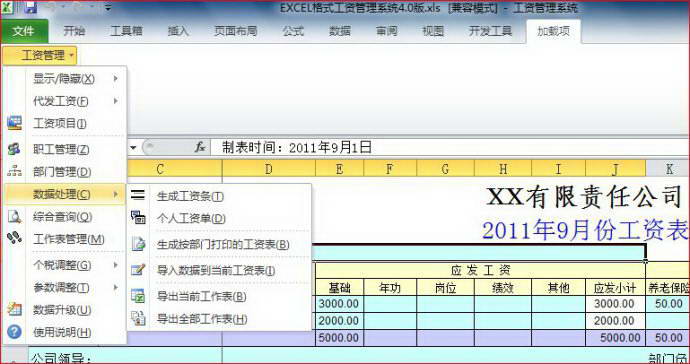Click the formula bar showing 制表时间
Screen dimensions: 690x364
[x=450, y=147]
